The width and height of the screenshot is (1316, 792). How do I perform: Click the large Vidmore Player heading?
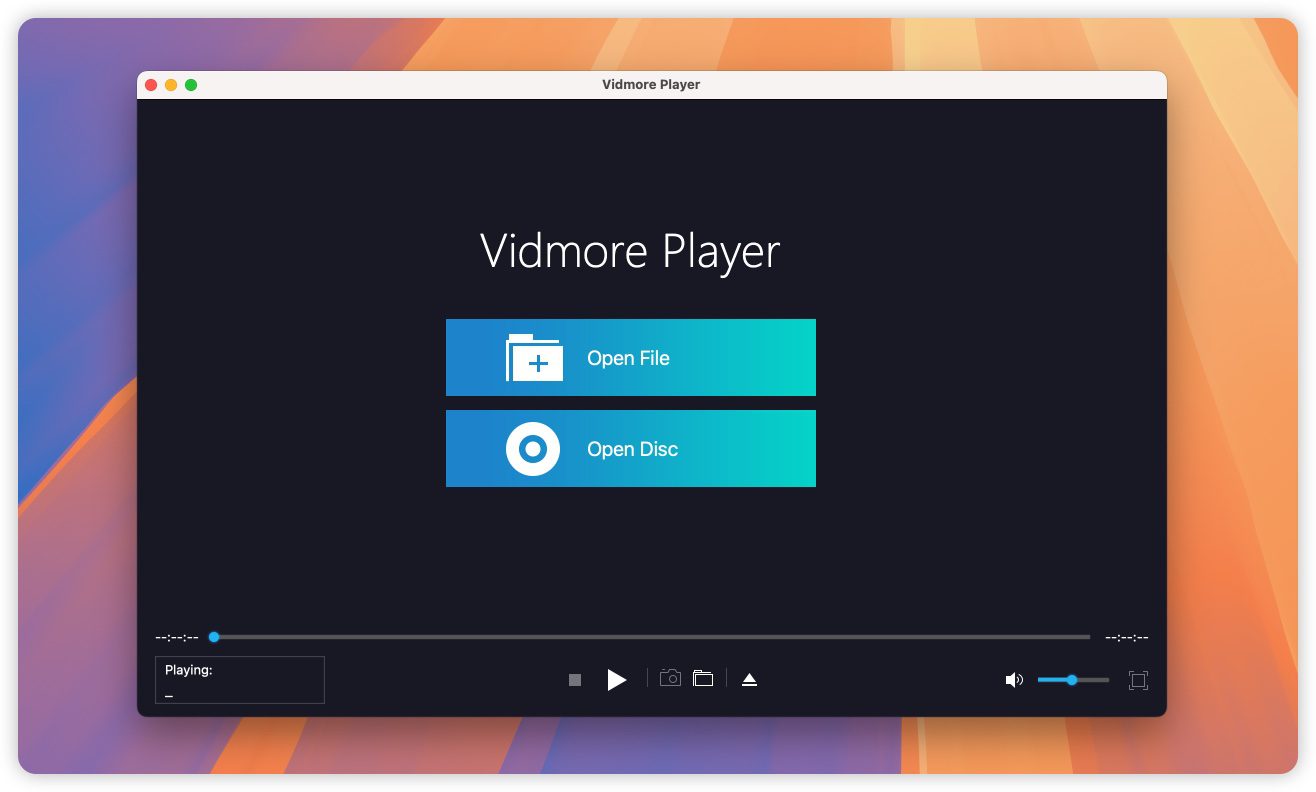[630, 251]
